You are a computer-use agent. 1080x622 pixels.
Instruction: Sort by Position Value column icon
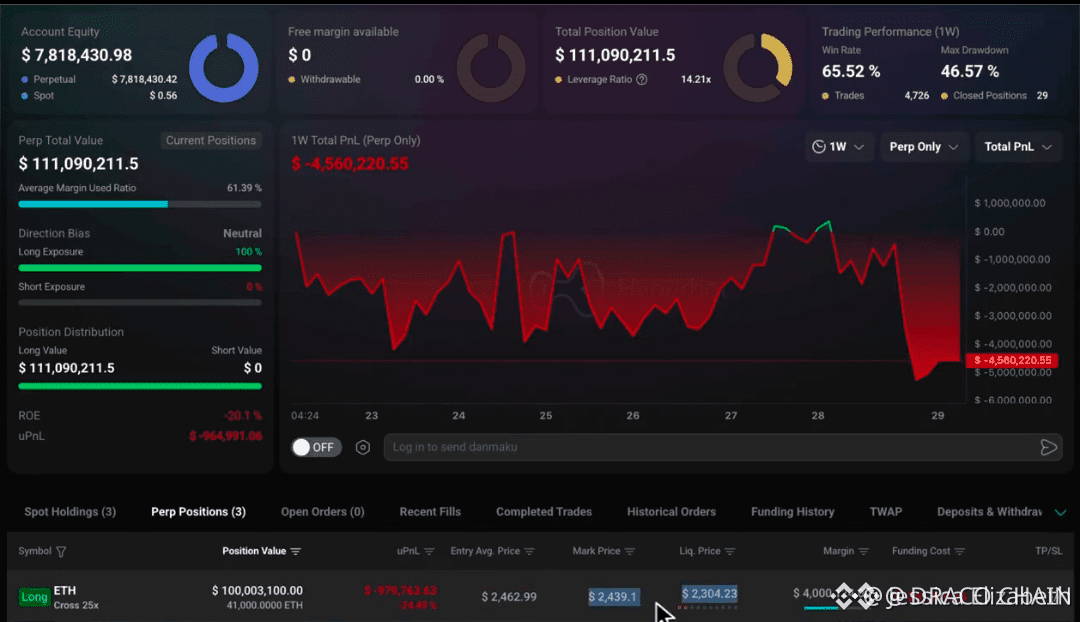[295, 551]
